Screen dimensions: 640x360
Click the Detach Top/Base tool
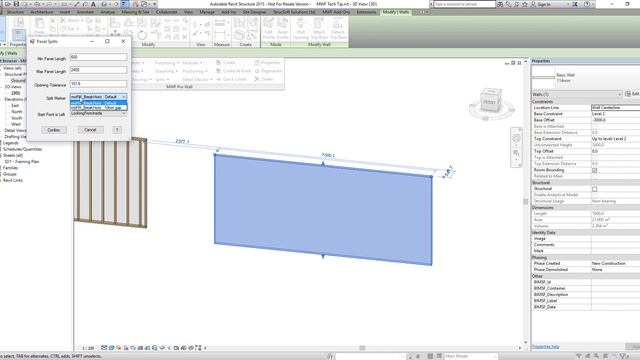338,29
